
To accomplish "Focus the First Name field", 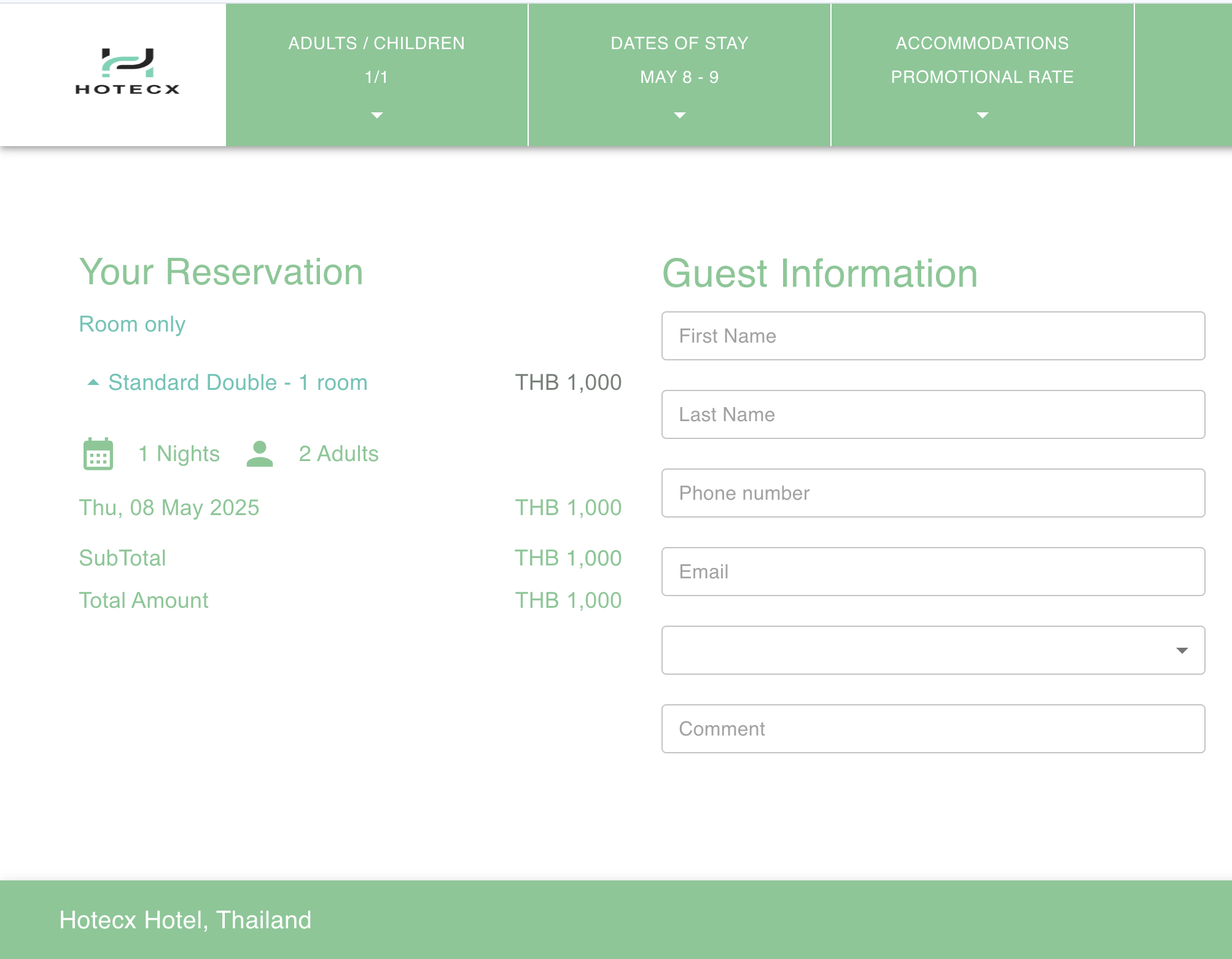I will [x=933, y=336].
